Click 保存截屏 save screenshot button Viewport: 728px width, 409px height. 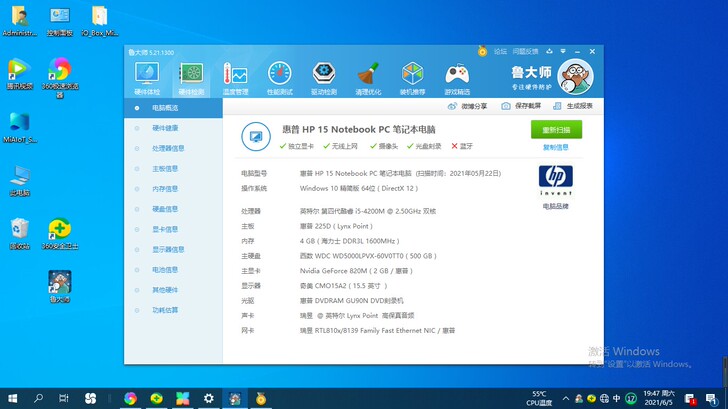(x=521, y=106)
